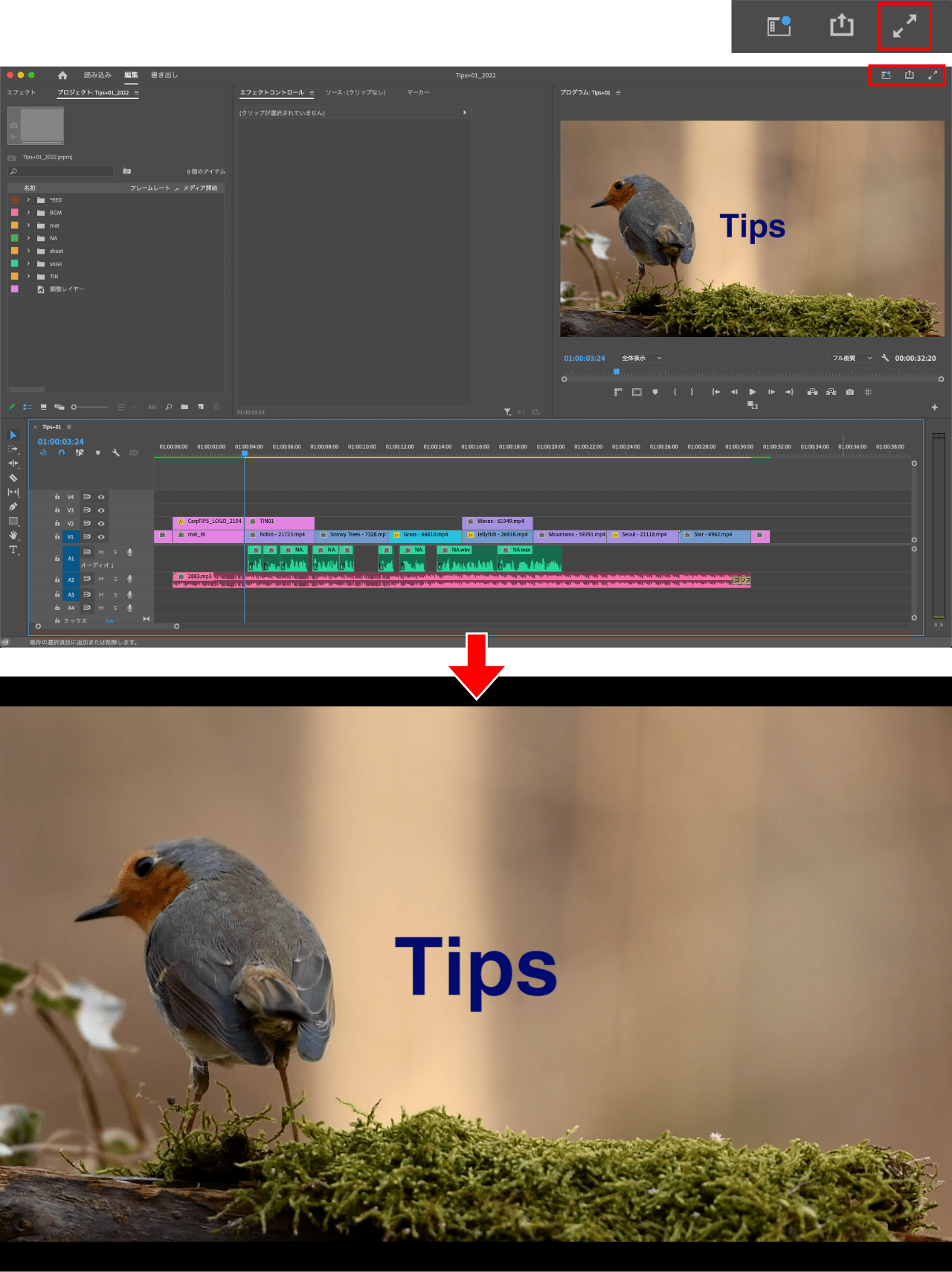The image size is (952, 1272).
Task: Click New Bin folder icon in project panel
Action: [184, 407]
